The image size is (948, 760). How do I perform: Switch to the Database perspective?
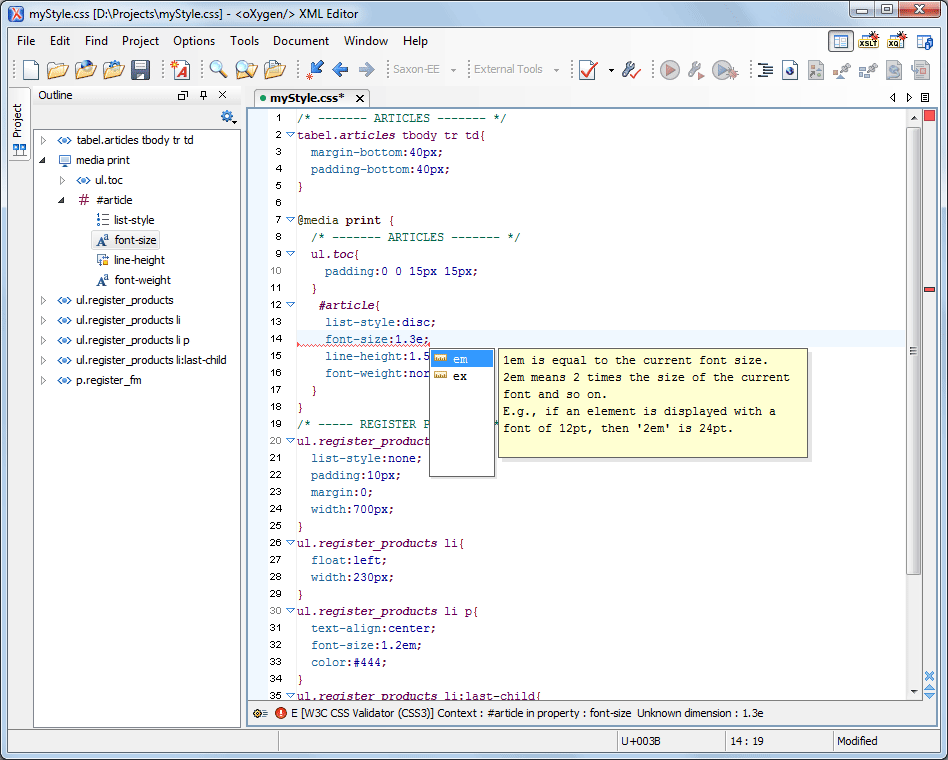pyautogui.click(x=924, y=41)
